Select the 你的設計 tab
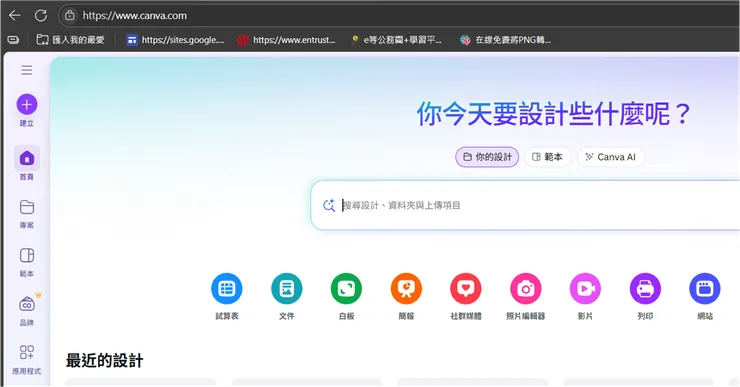Viewport: 740px width, 387px height. pyautogui.click(x=487, y=157)
